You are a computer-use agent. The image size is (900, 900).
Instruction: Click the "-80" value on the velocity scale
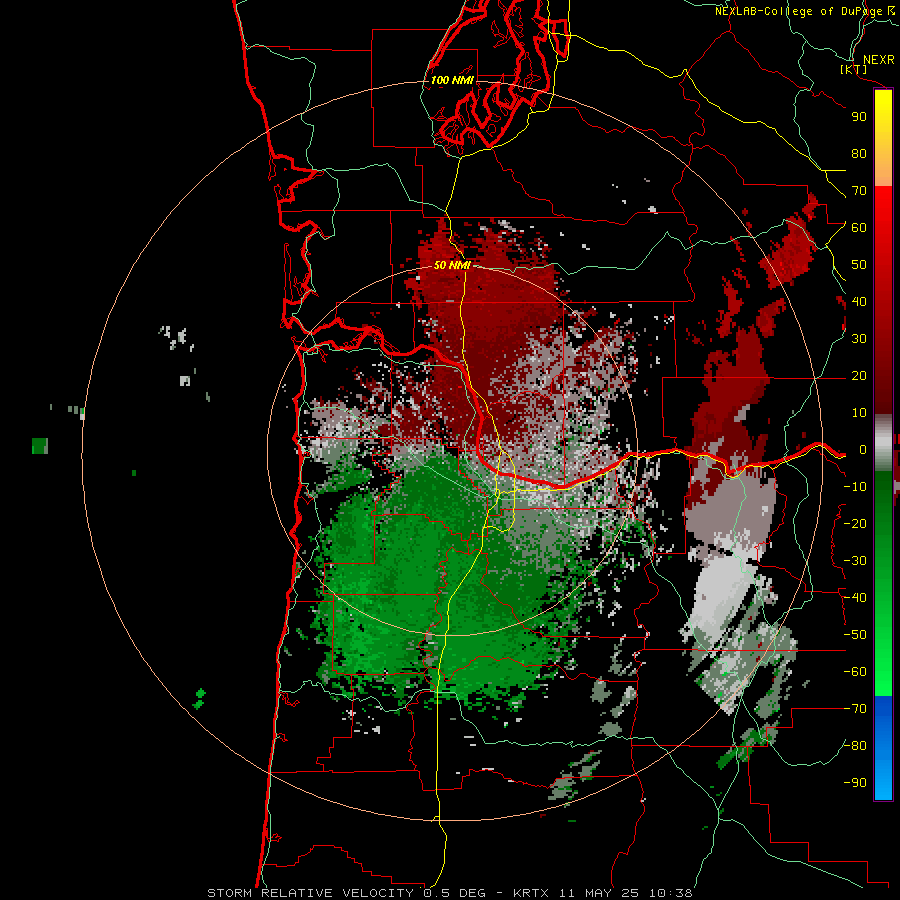tap(855, 746)
